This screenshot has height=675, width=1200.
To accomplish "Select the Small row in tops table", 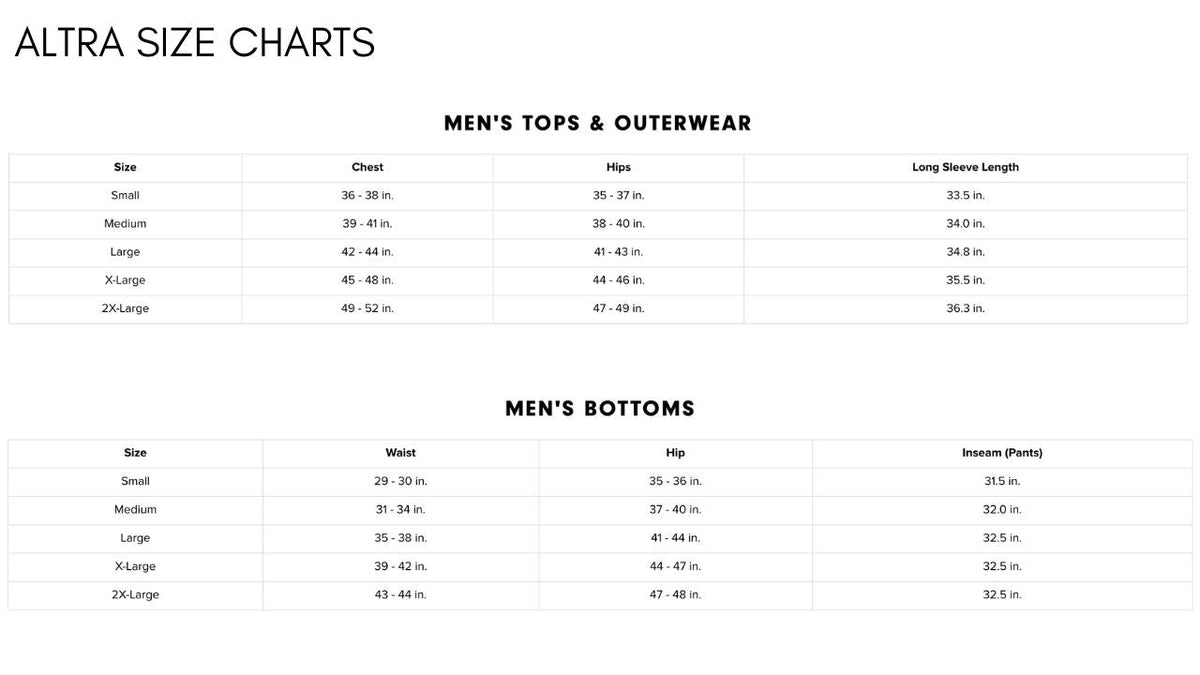I will (x=598, y=196).
